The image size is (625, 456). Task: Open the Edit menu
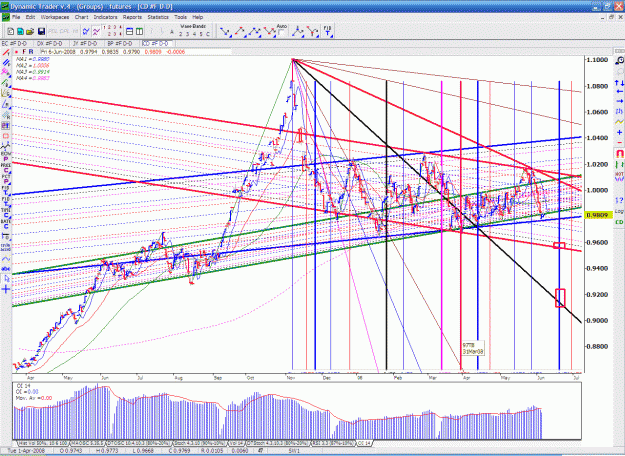(30, 18)
